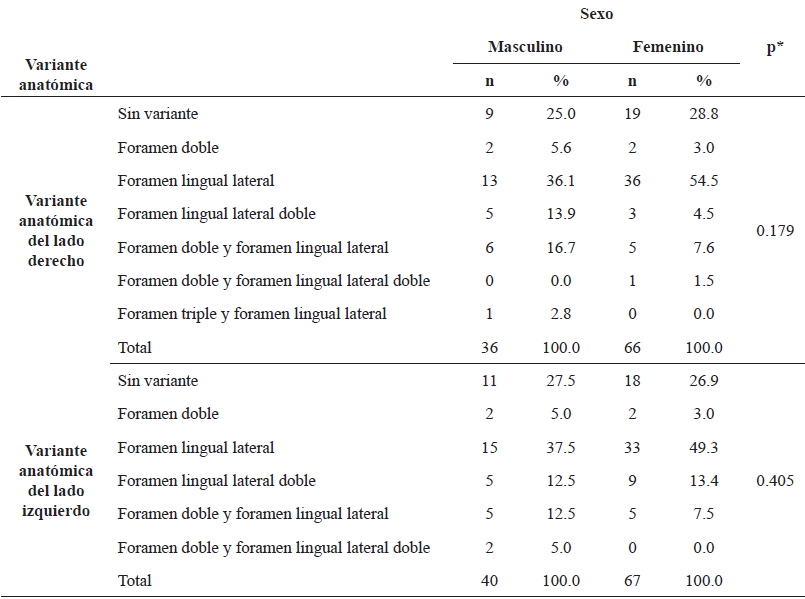Select the female total count 66
The width and height of the screenshot is (805, 599).
coord(632,348)
